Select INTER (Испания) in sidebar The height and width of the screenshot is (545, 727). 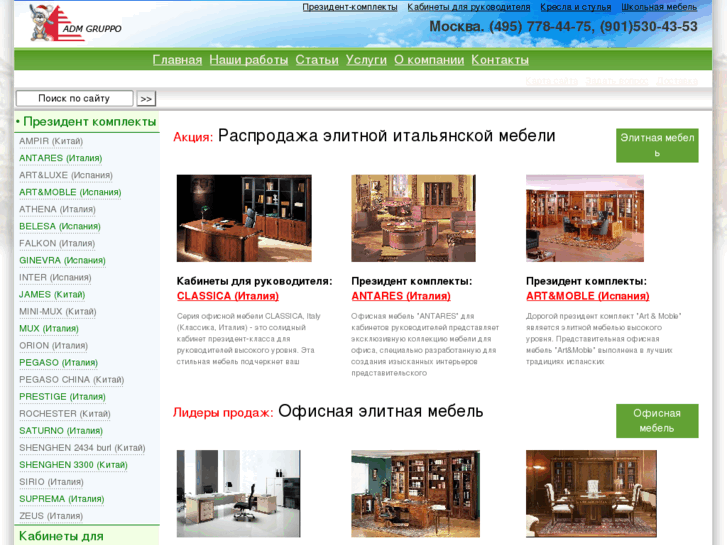[55, 277]
